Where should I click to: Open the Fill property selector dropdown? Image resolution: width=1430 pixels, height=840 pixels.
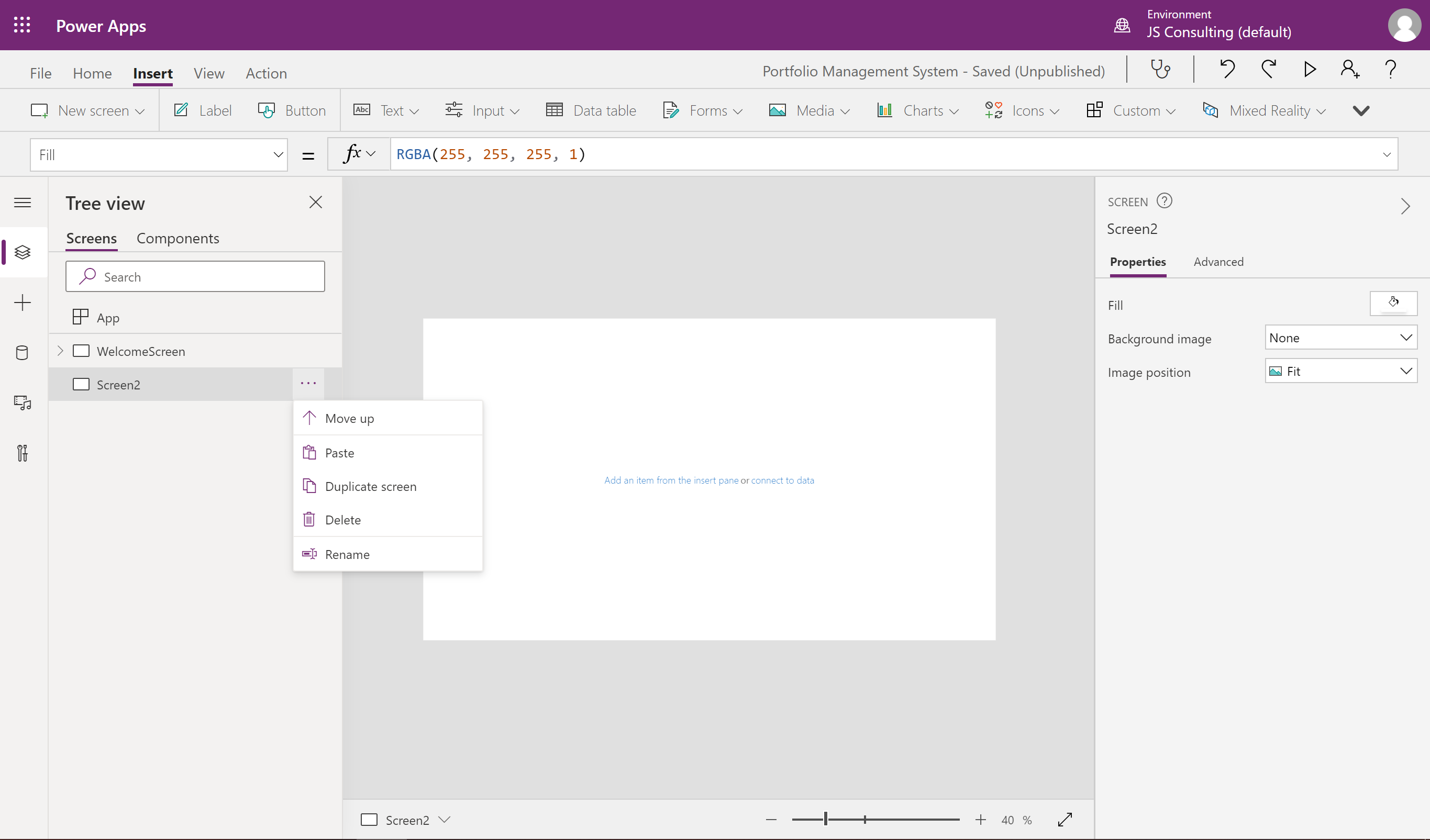click(x=159, y=155)
